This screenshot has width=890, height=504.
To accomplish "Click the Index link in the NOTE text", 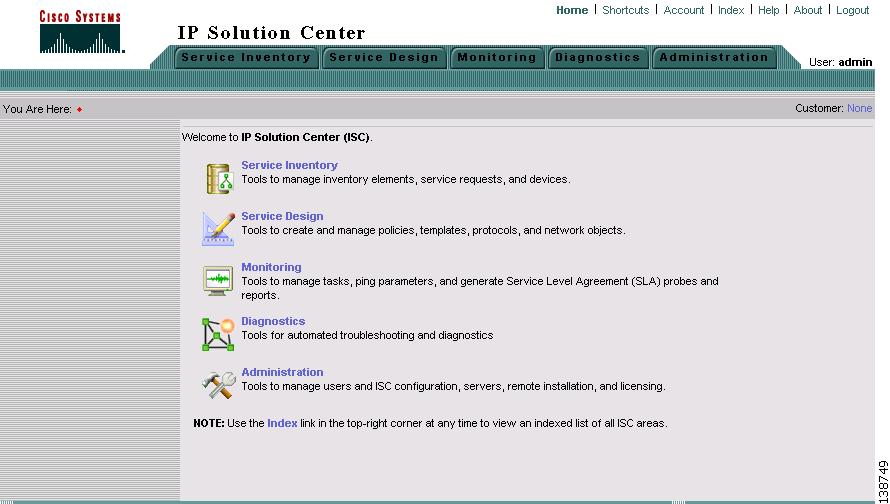I will 282,423.
